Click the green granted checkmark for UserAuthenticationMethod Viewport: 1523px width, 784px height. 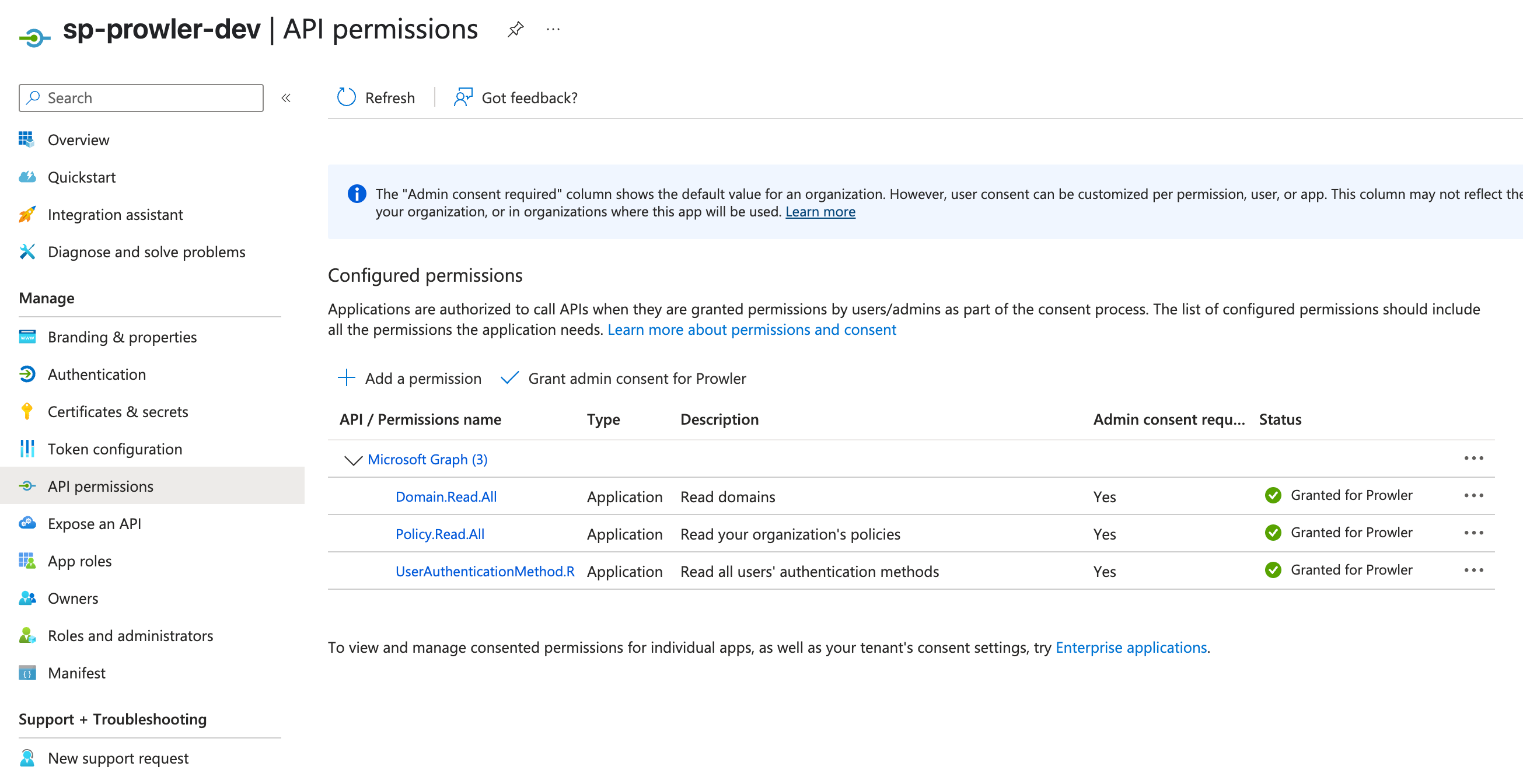[1273, 569]
